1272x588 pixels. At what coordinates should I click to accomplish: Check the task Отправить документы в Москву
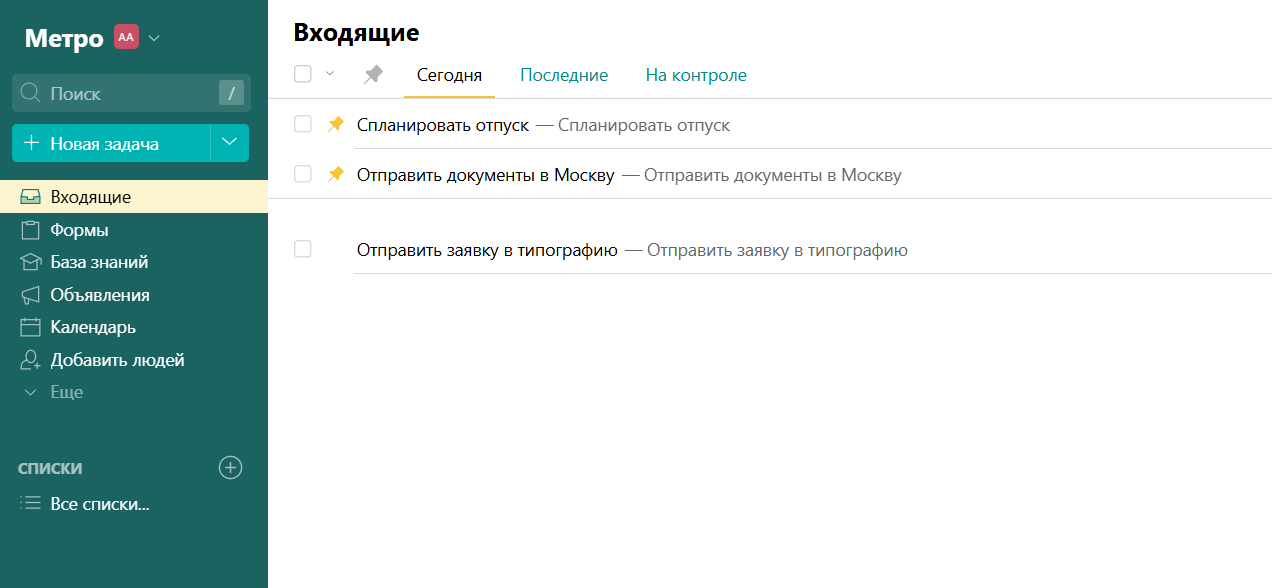click(x=302, y=174)
